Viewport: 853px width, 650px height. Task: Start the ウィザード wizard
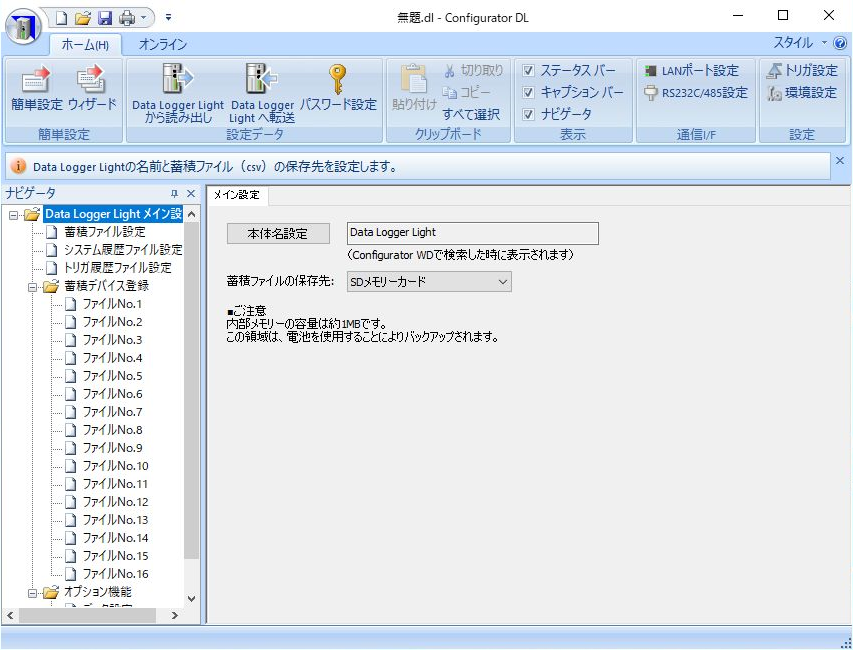tap(92, 88)
